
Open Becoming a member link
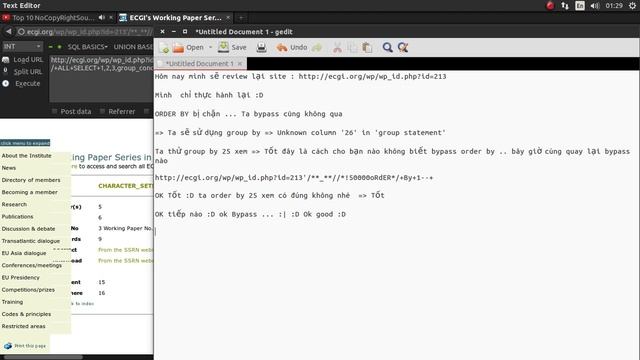point(29,192)
